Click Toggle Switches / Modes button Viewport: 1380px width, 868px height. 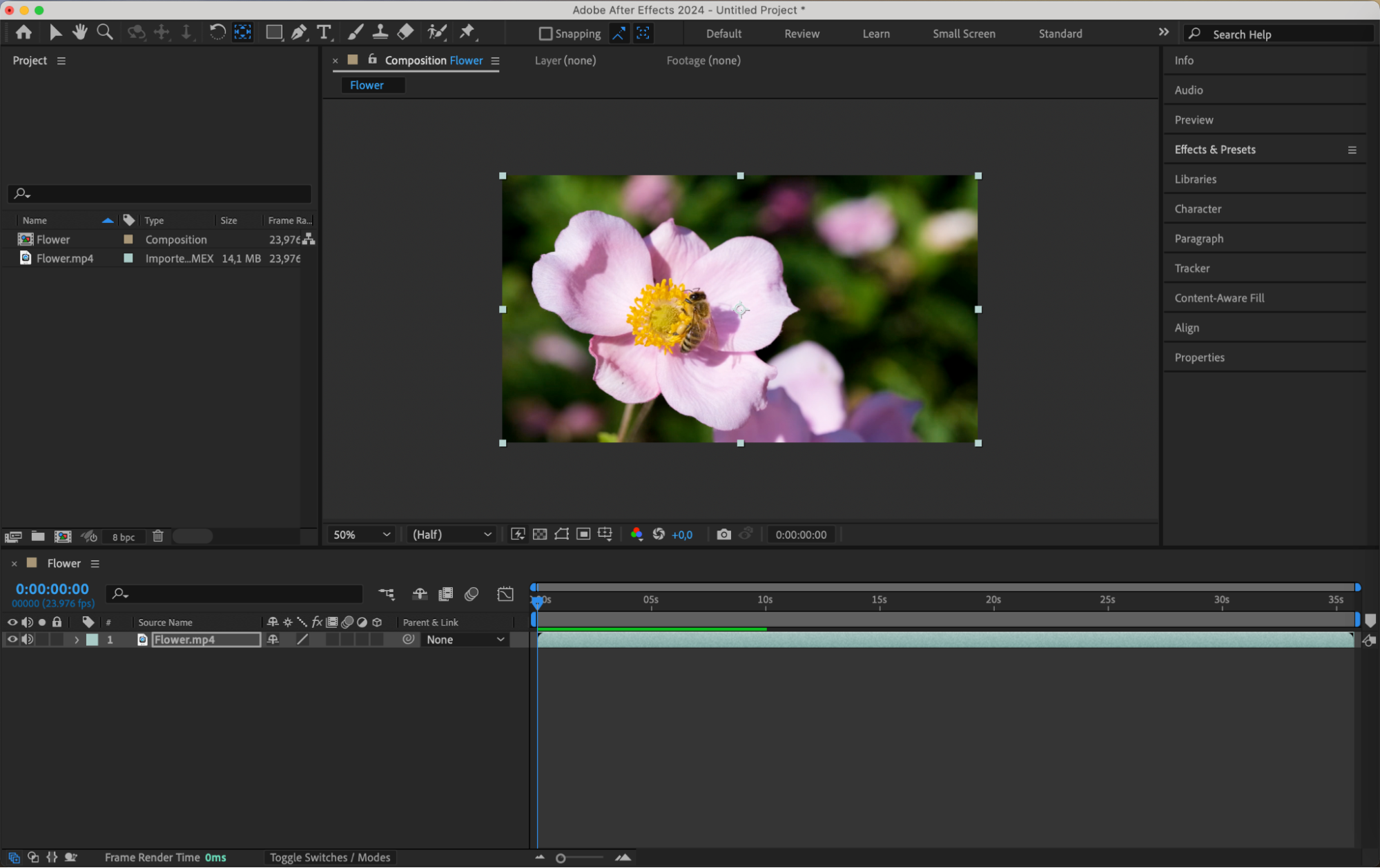coord(330,857)
